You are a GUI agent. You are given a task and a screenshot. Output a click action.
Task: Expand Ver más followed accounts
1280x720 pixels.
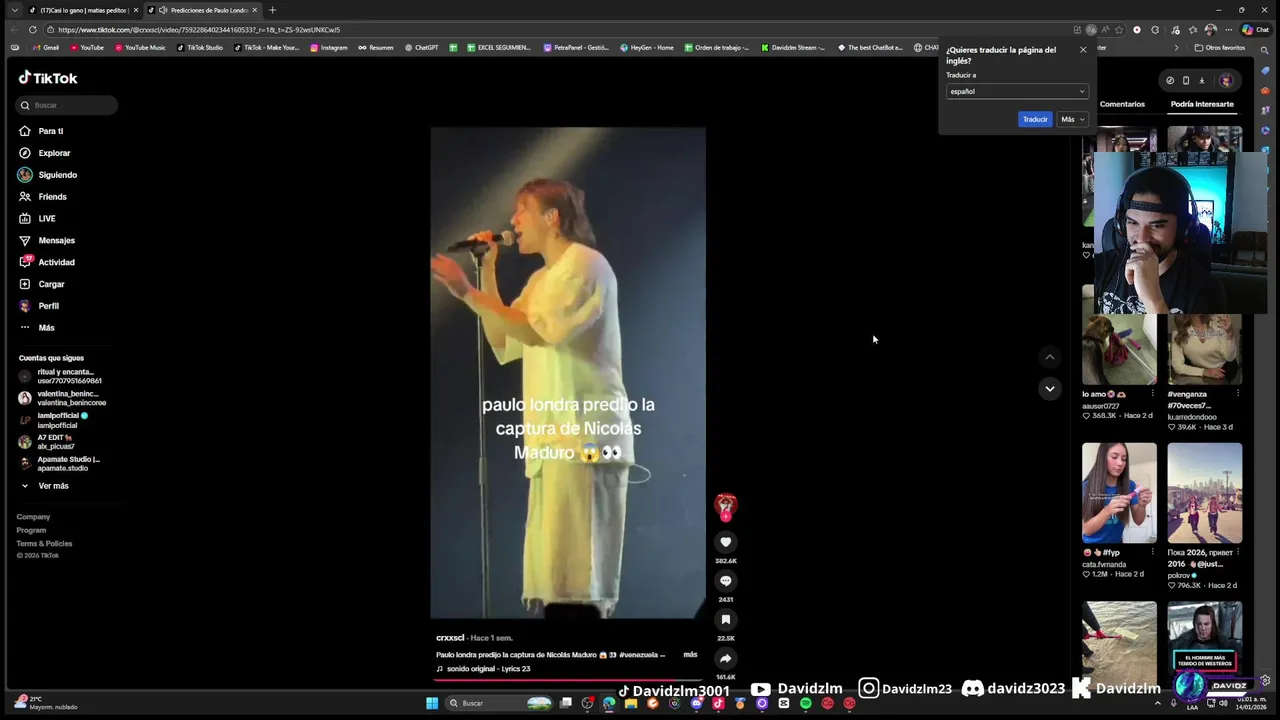(45, 486)
